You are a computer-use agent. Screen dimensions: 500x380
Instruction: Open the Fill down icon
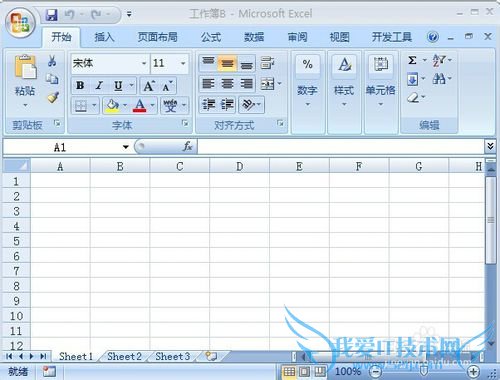(412, 79)
